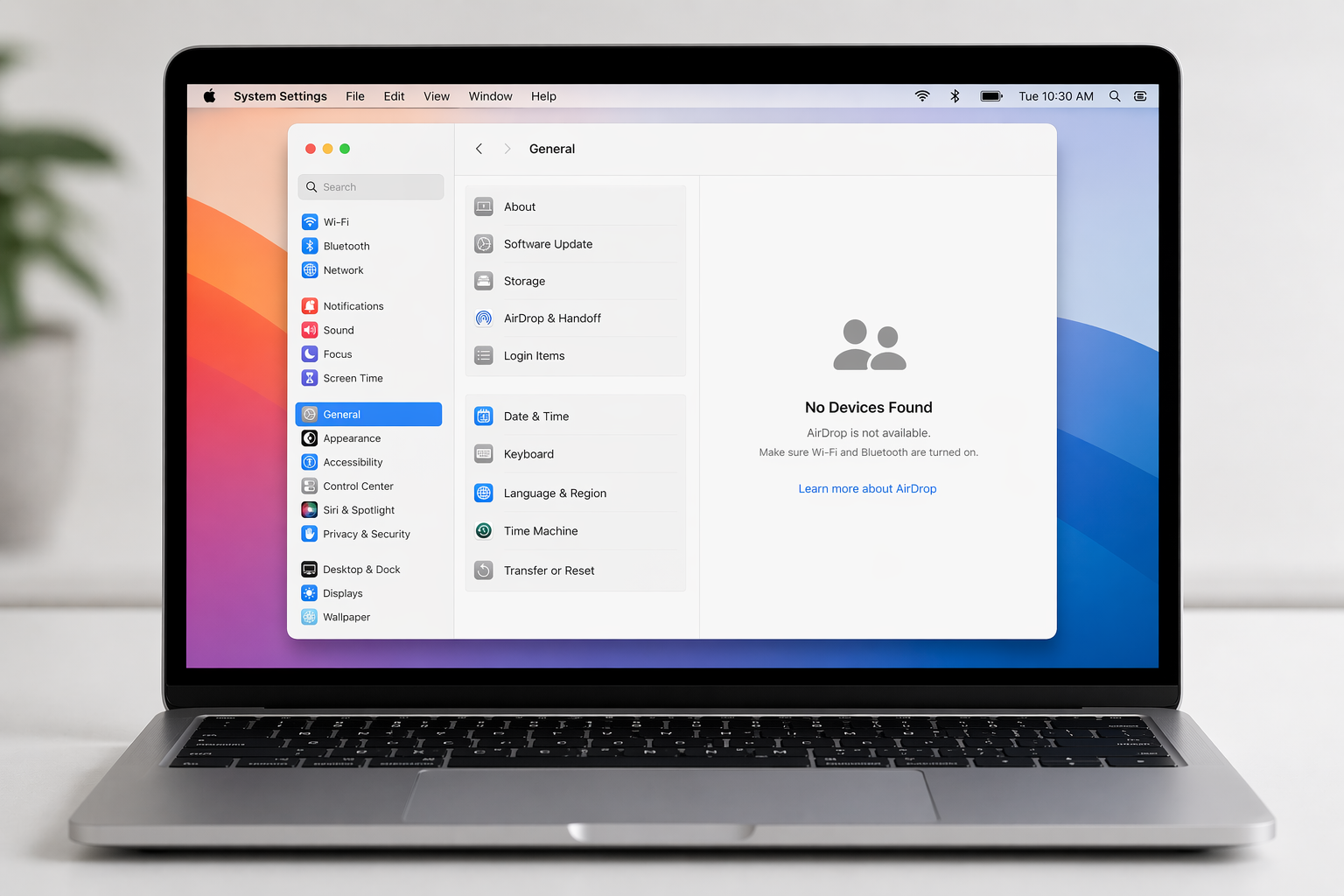Click the 'Date & Time' label

tap(536, 416)
